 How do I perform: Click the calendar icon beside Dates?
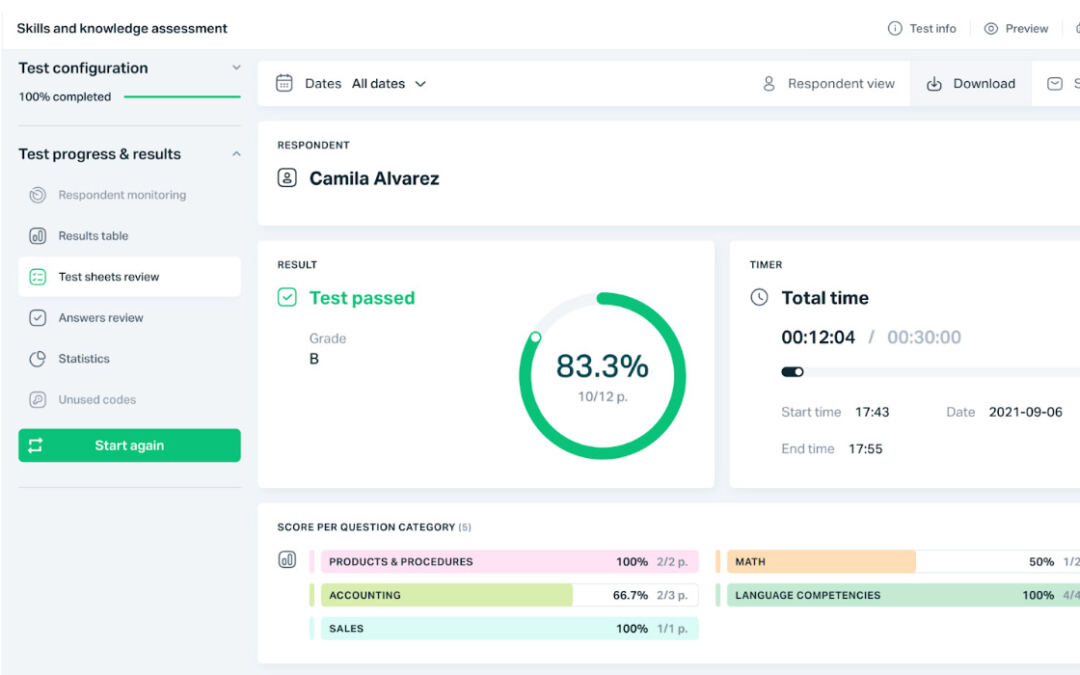(x=284, y=83)
